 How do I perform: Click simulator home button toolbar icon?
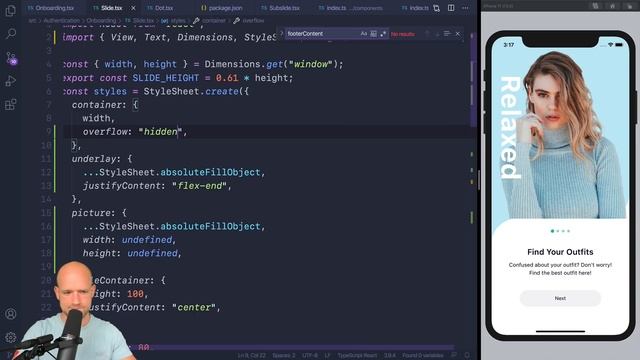coord(612,6)
